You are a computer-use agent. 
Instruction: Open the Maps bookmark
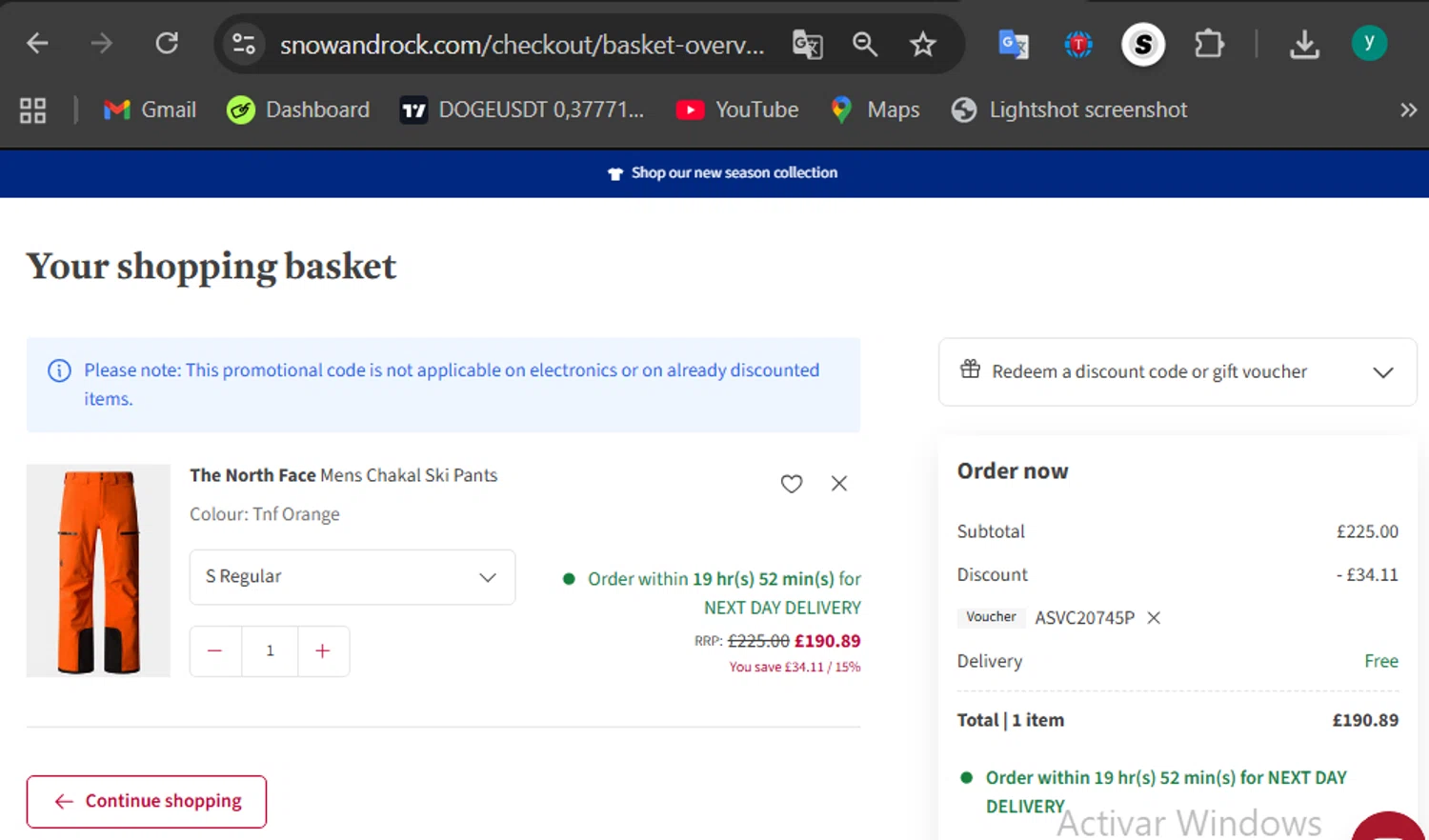tap(875, 110)
